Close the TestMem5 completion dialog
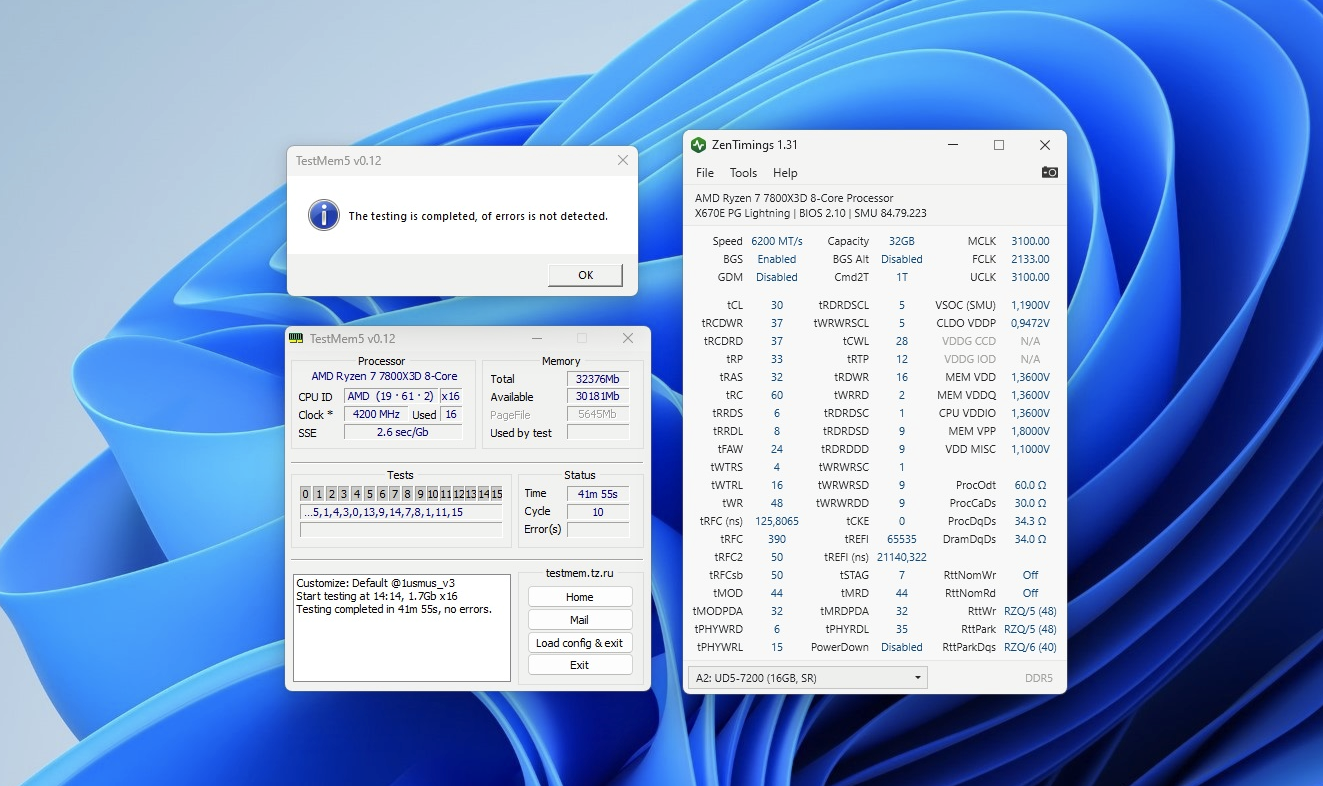This screenshot has height=786, width=1323. [x=623, y=160]
